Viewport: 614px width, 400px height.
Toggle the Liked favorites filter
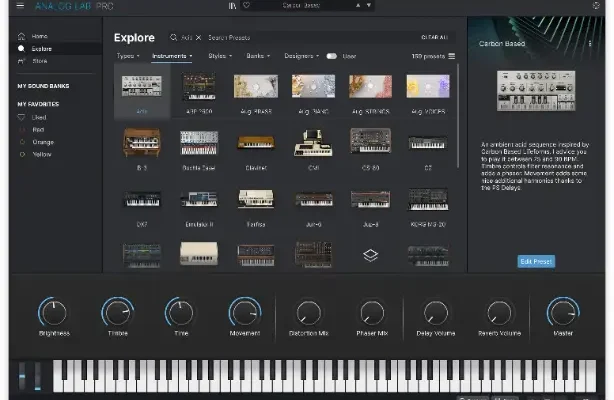[x=38, y=117]
